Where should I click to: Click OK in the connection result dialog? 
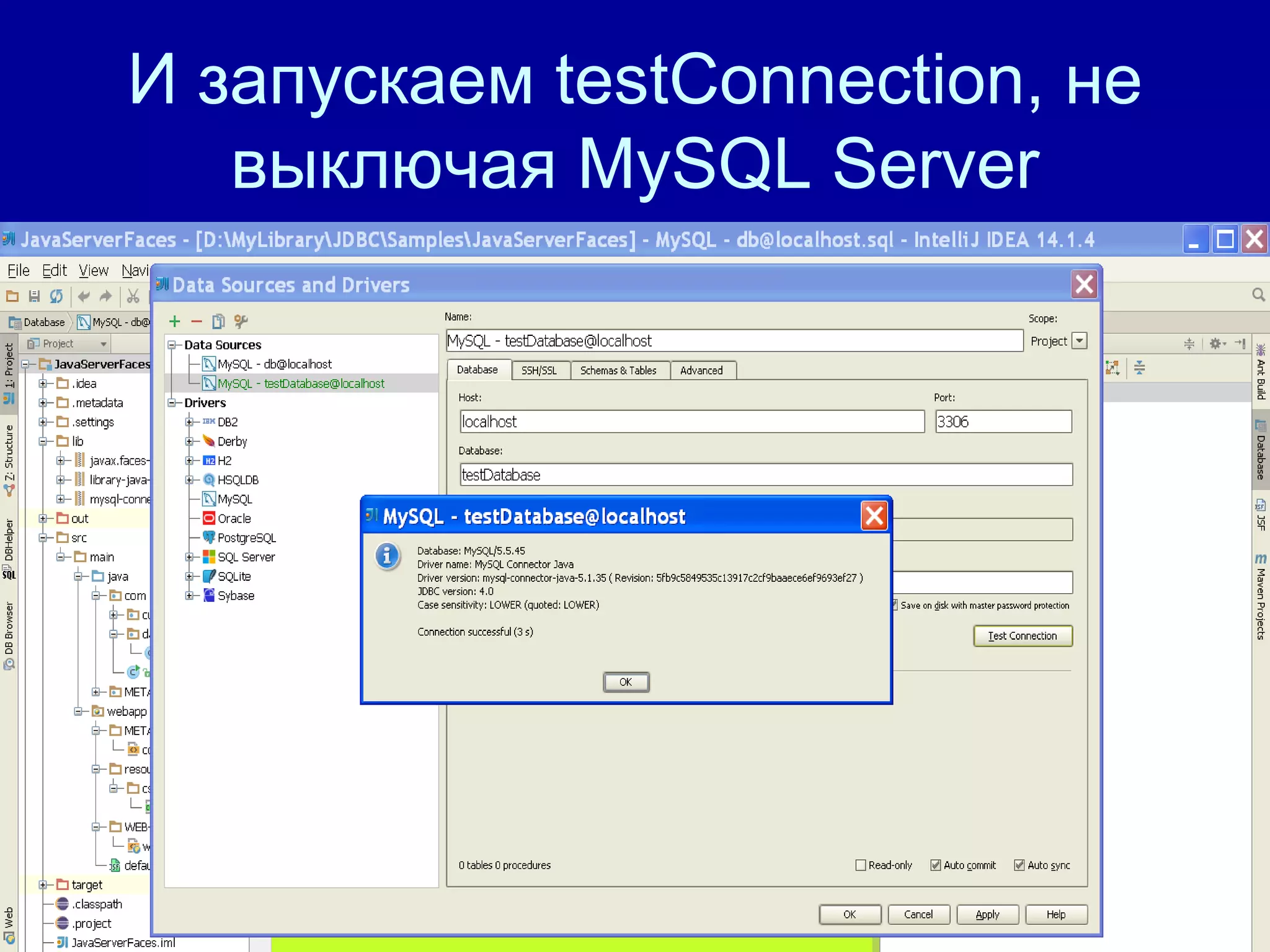tap(626, 682)
